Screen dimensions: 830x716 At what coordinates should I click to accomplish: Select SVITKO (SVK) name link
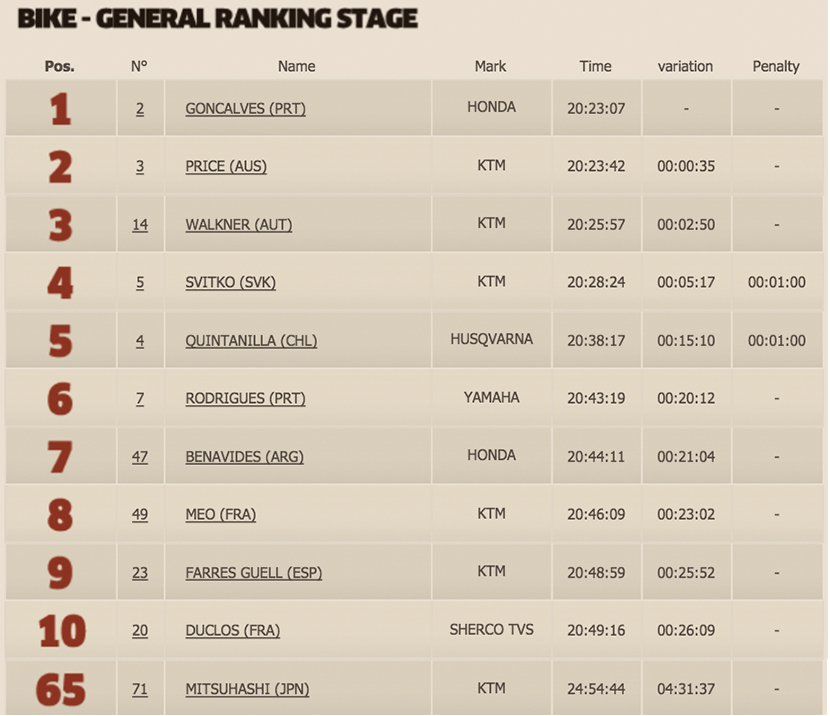click(230, 282)
